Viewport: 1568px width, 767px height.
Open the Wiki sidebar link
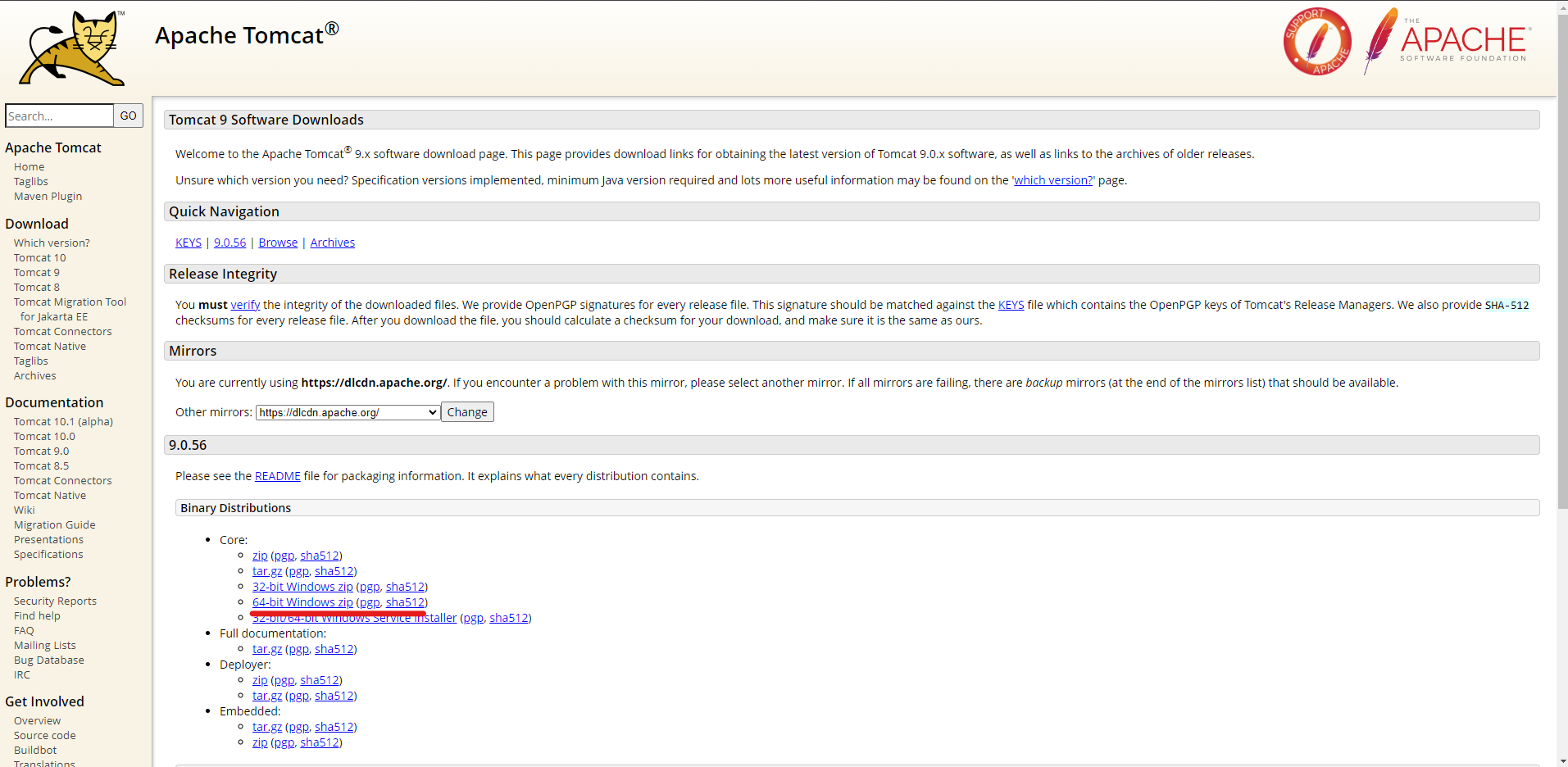point(25,510)
